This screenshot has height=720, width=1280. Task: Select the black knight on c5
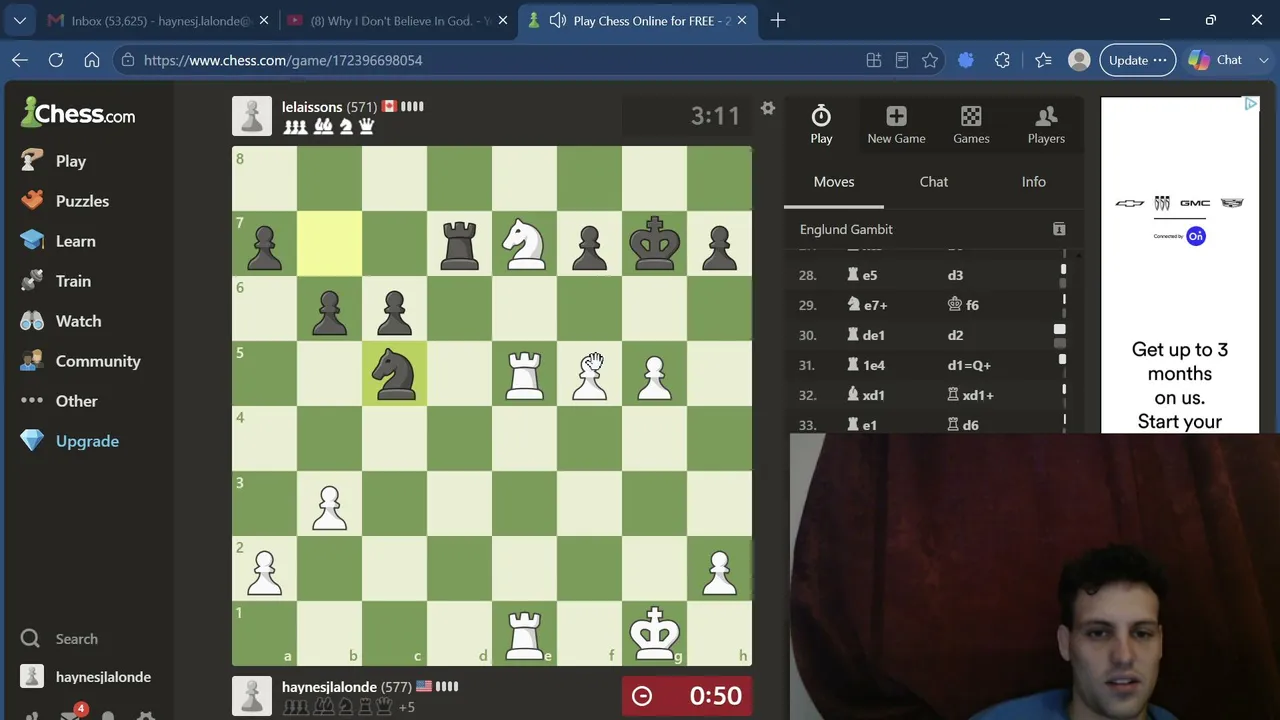coord(394,373)
